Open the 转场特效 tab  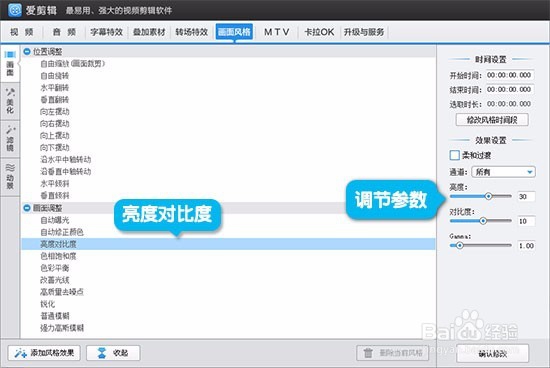click(192, 32)
